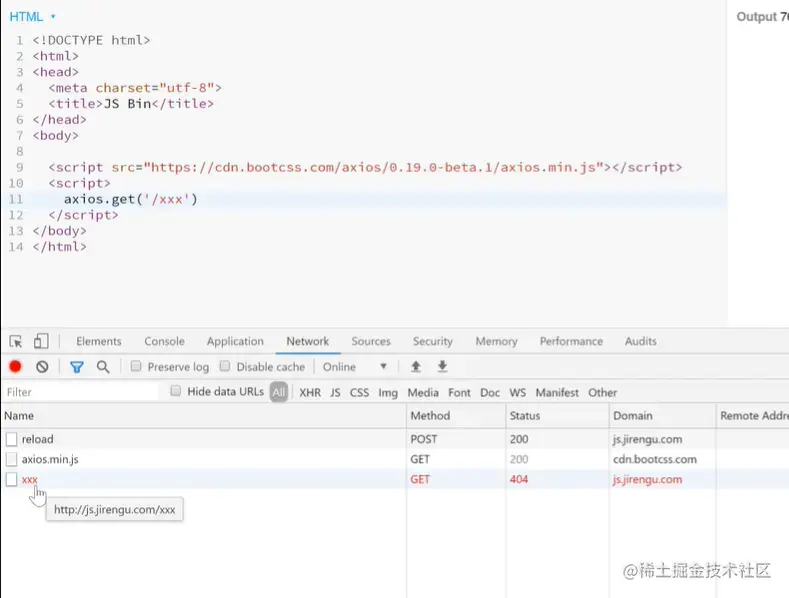Import HAR file upload arrow icon

point(416,366)
